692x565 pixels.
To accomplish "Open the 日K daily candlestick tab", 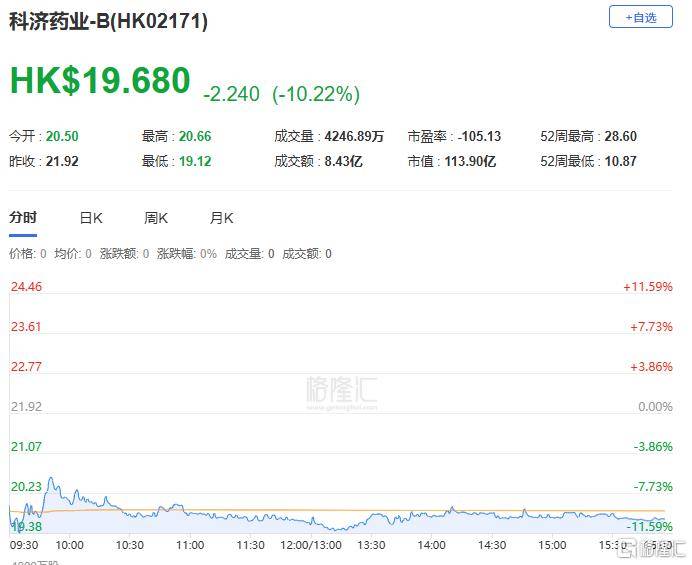I will coord(91,218).
